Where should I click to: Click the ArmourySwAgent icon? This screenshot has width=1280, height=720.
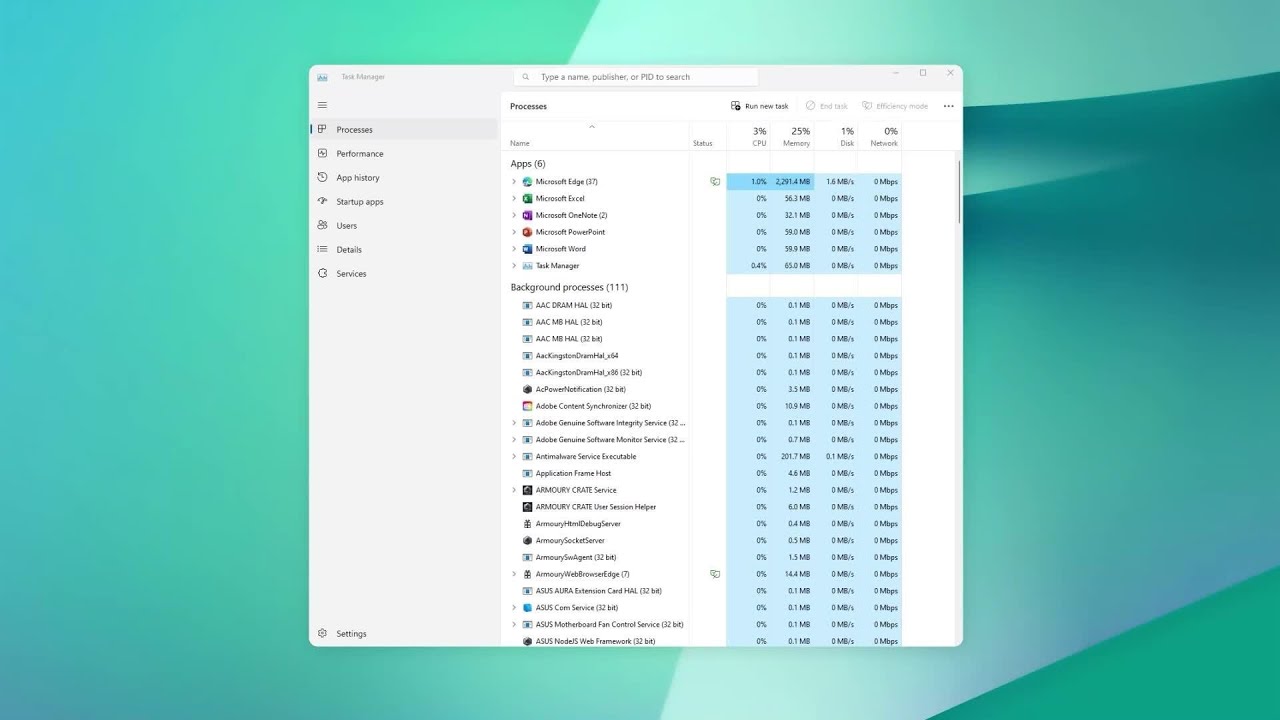click(x=527, y=557)
